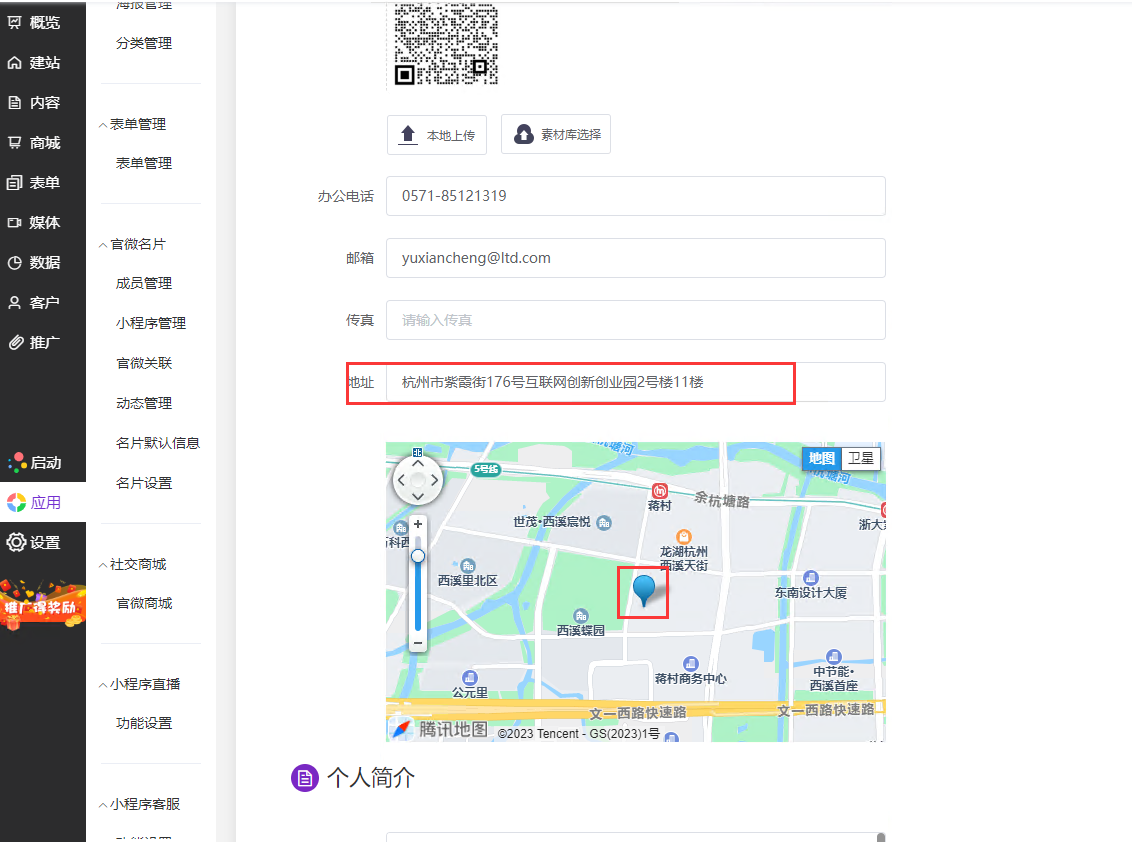This screenshot has height=842, width=1132.
Task: Focus the 办公电话 input field
Action: point(635,196)
